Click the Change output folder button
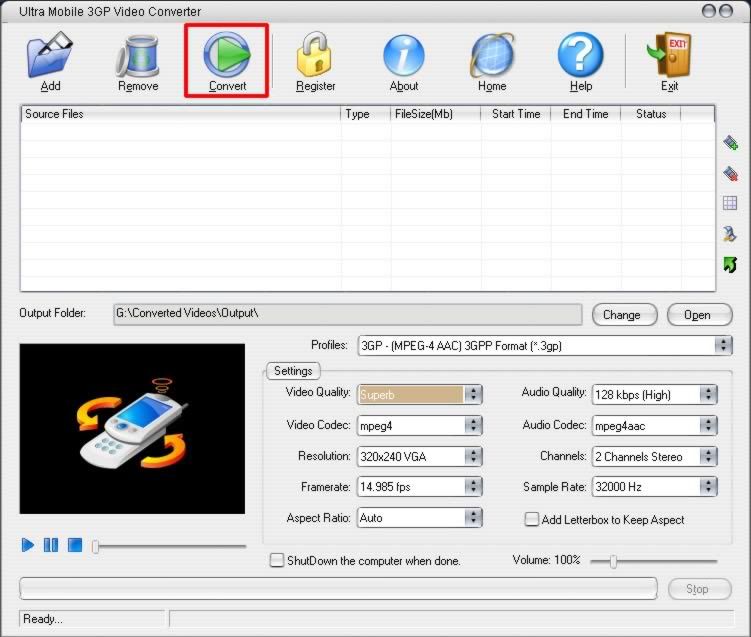Viewport: 751px width, 637px height. [625, 315]
